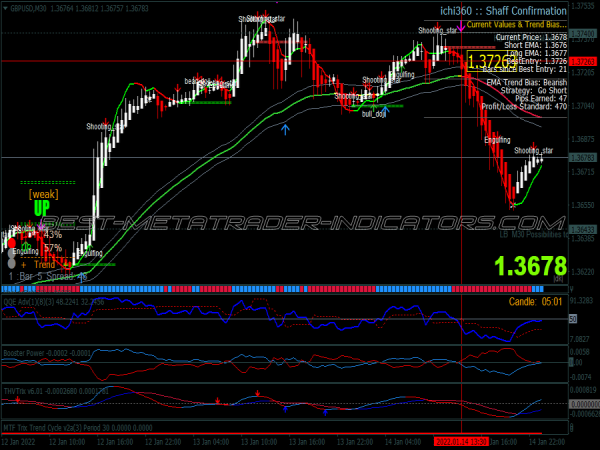Click the red arrow under THVTrix v6.01 label

pos(18,400)
